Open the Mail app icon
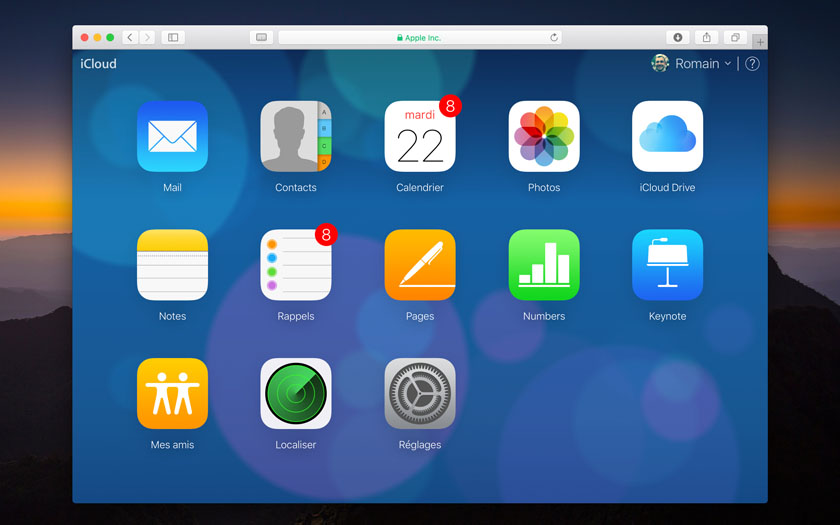 coord(172,136)
